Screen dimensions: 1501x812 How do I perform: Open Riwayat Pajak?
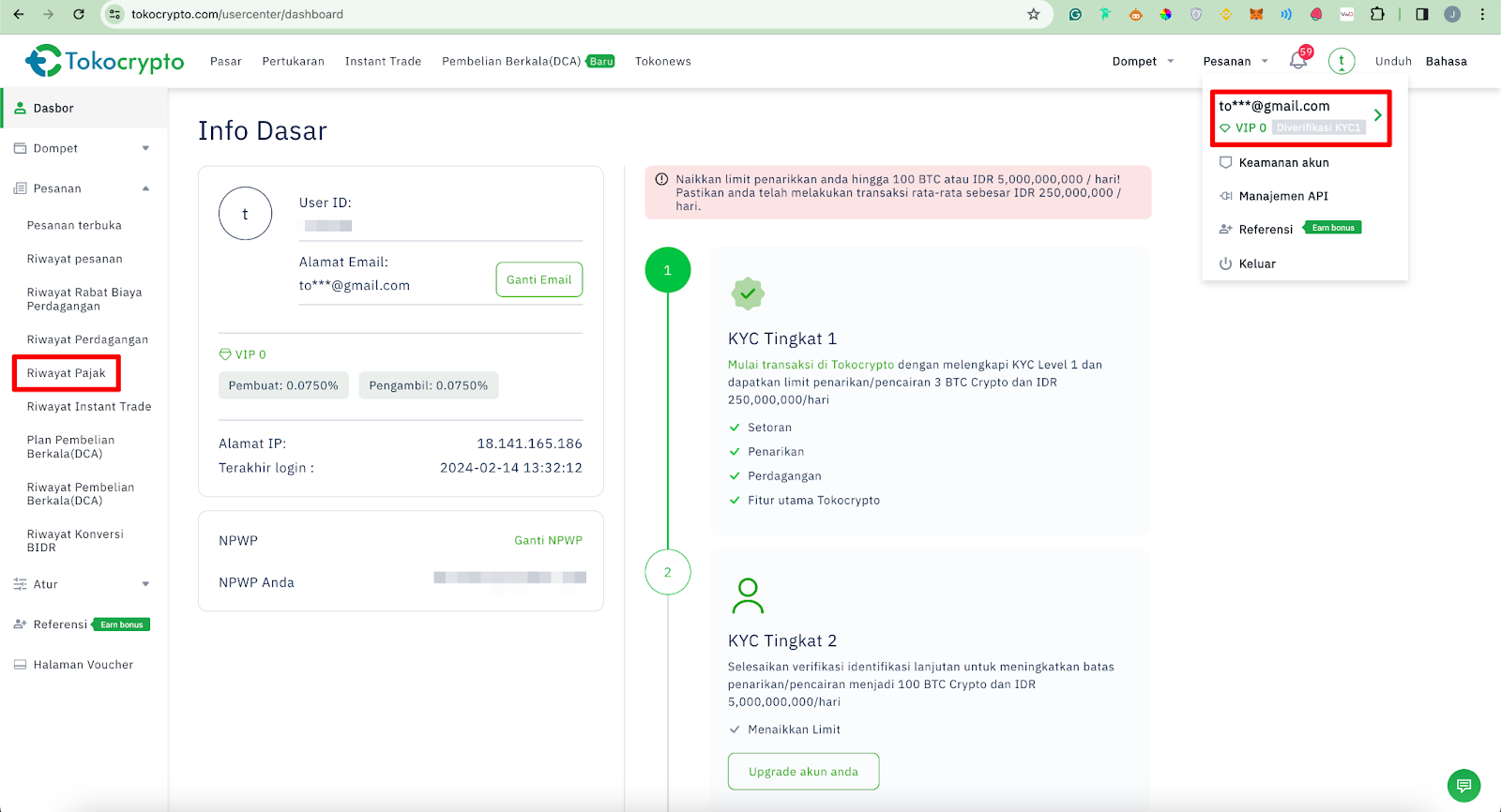67,373
